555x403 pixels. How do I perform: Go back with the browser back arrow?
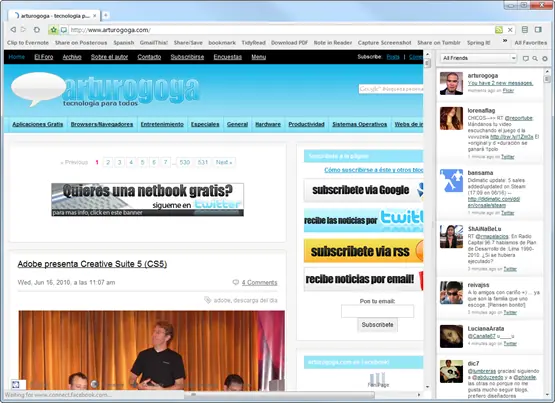tap(13, 30)
